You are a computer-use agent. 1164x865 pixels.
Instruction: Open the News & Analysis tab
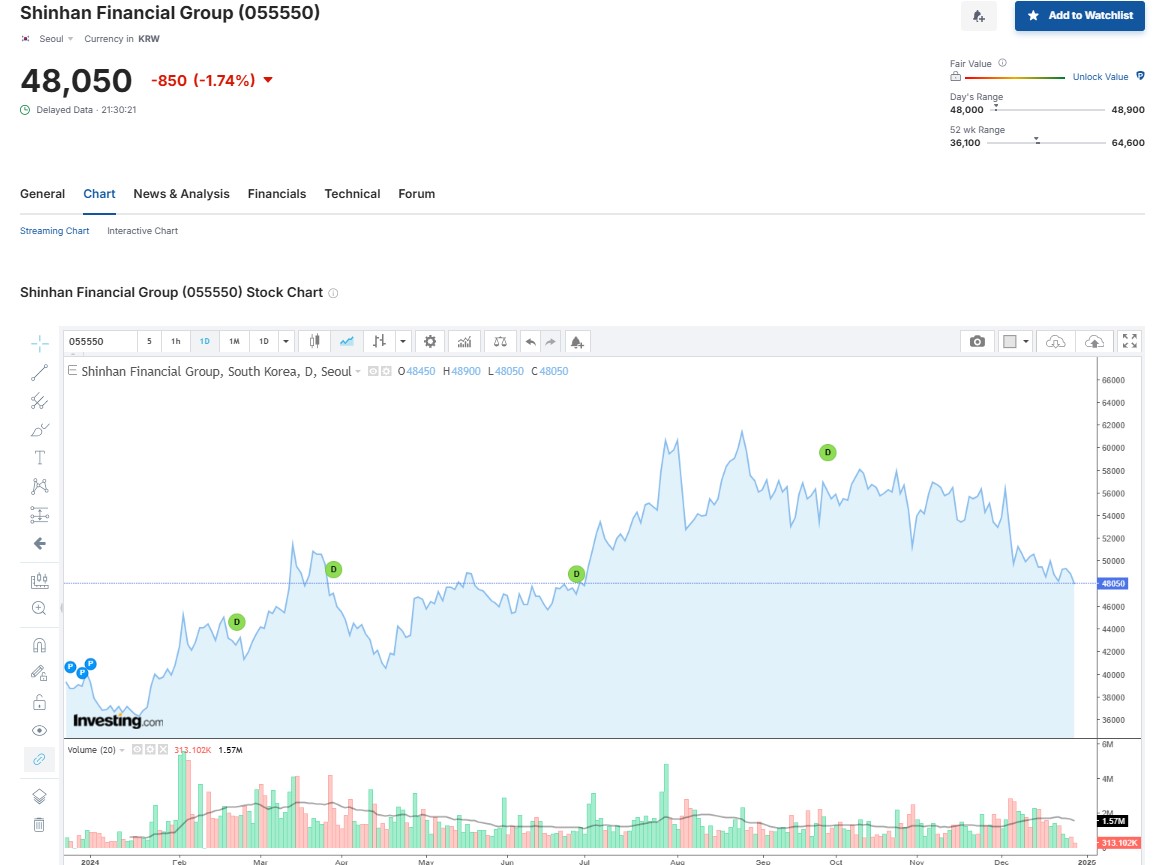tap(181, 194)
